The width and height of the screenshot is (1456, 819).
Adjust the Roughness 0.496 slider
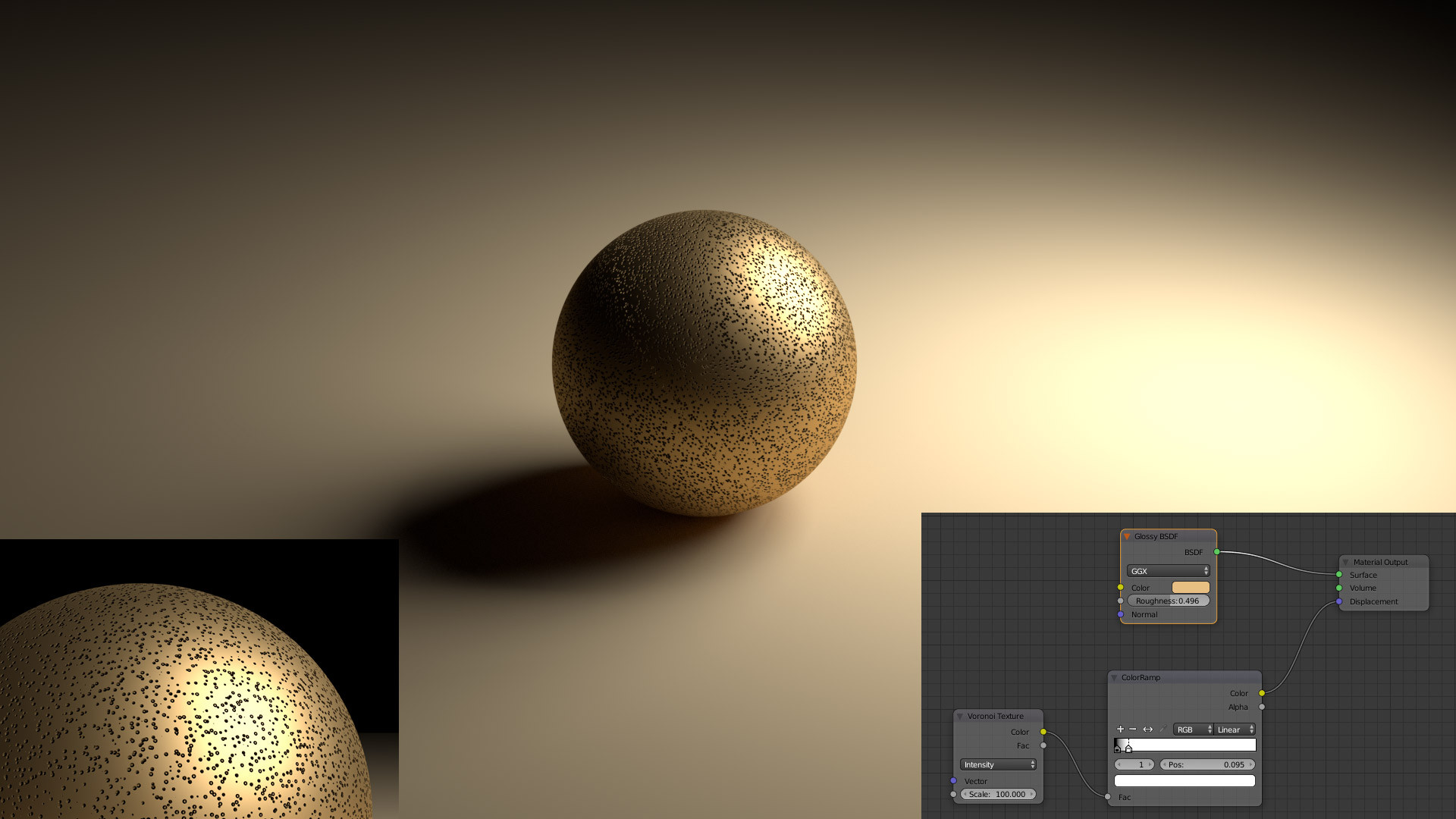coord(1169,601)
